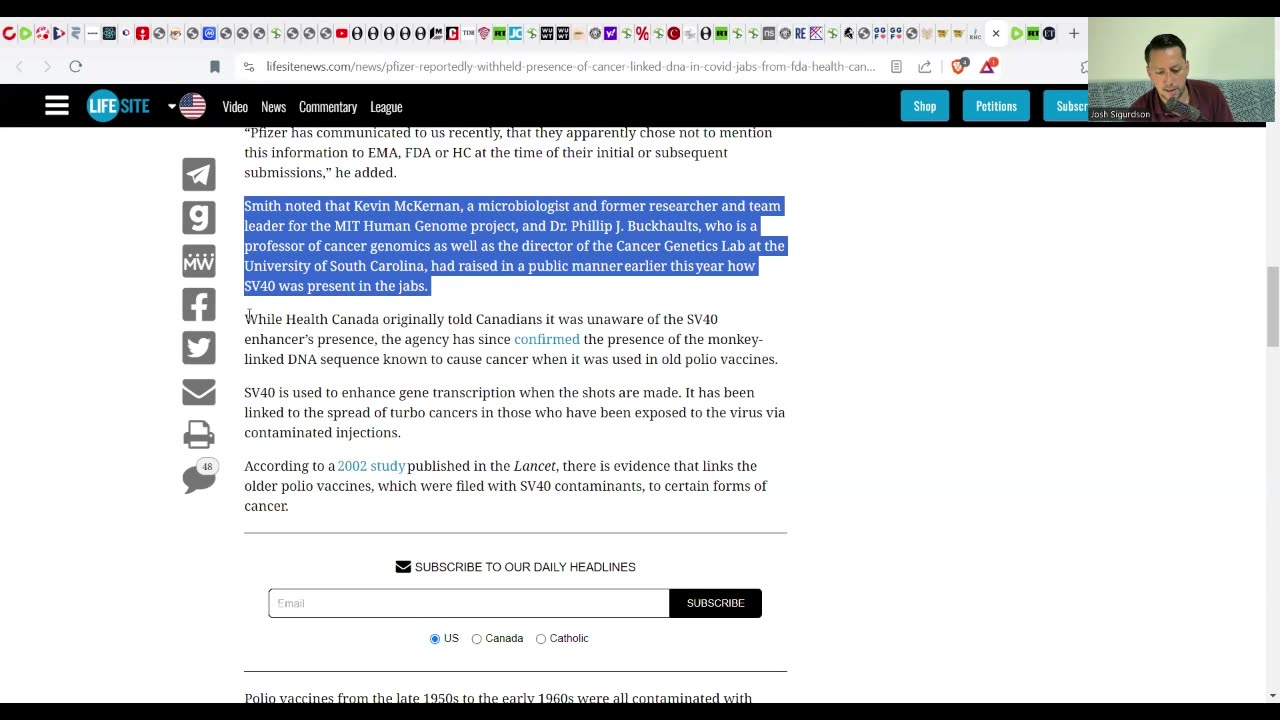Share article on Gab
1280x720 pixels.
(199, 217)
